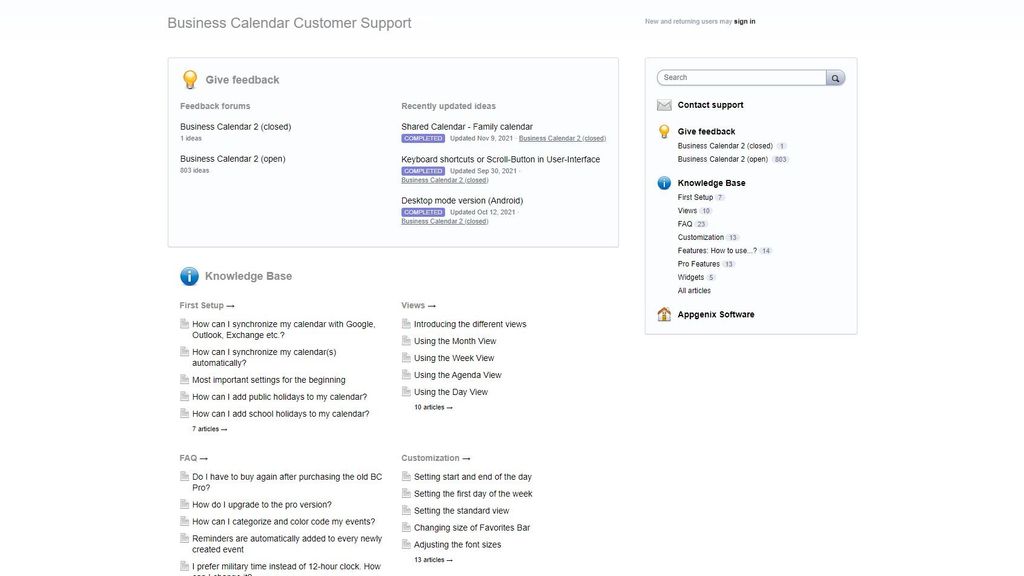Click COMPLETED badge under Desktop mode version idea

[x=423, y=212]
